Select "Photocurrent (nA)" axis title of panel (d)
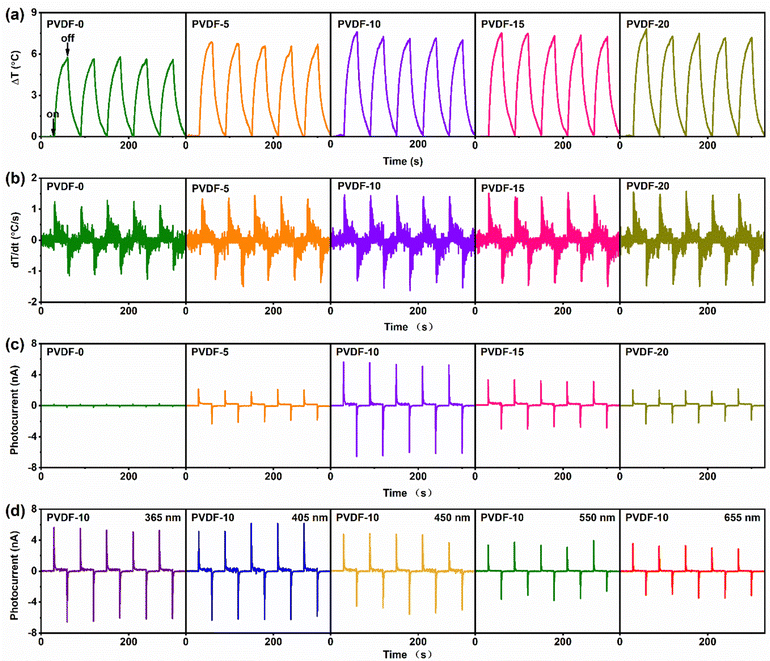The width and height of the screenshot is (770, 661). click(14, 575)
